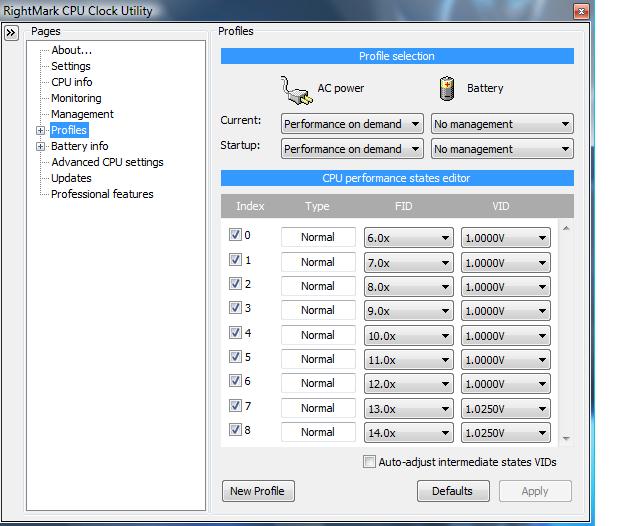Expand the Profiles tree node

click(40, 130)
